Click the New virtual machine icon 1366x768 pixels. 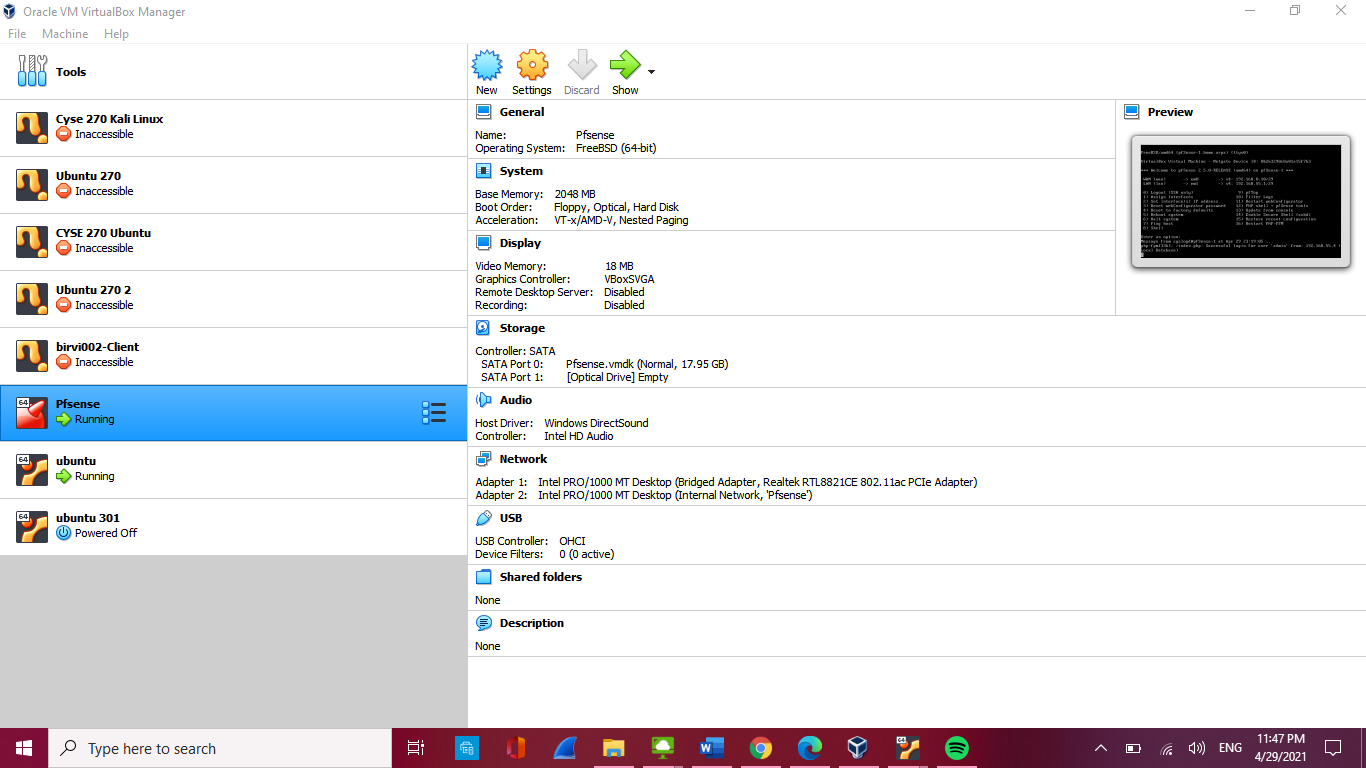pyautogui.click(x=487, y=66)
